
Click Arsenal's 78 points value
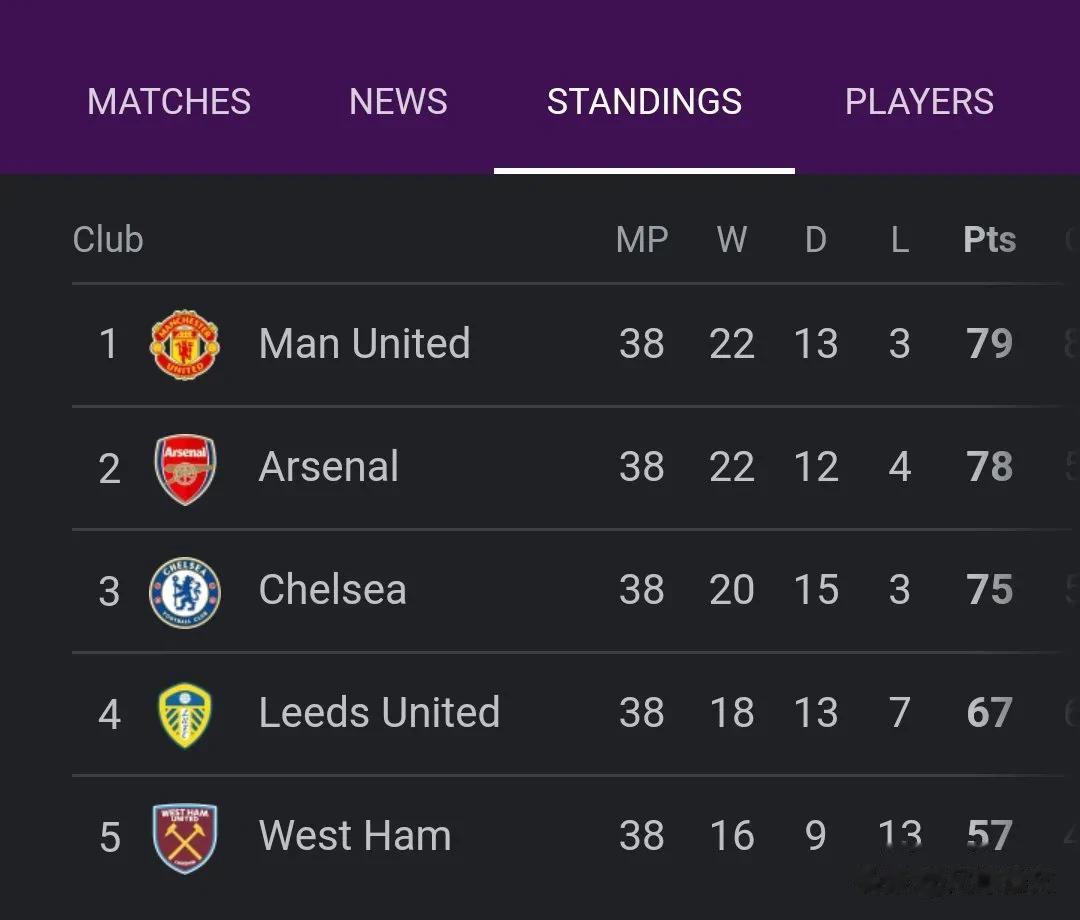tap(989, 466)
